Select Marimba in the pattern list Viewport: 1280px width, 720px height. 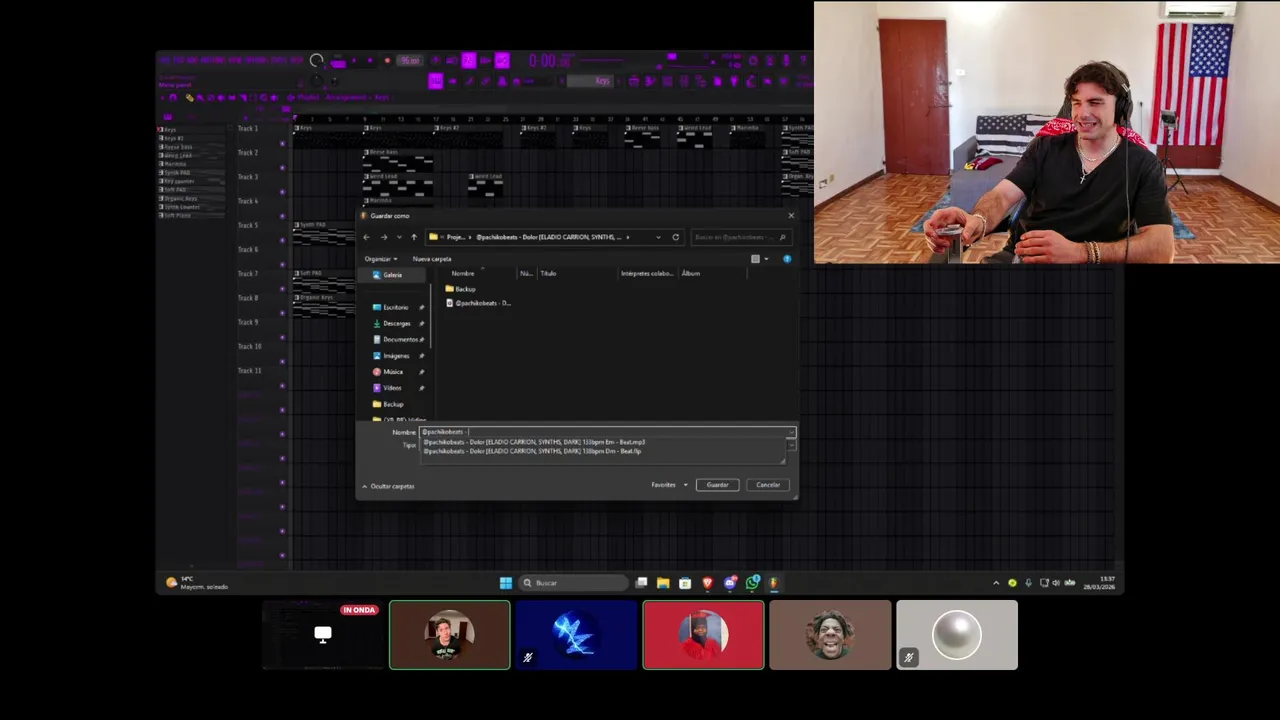(176, 164)
